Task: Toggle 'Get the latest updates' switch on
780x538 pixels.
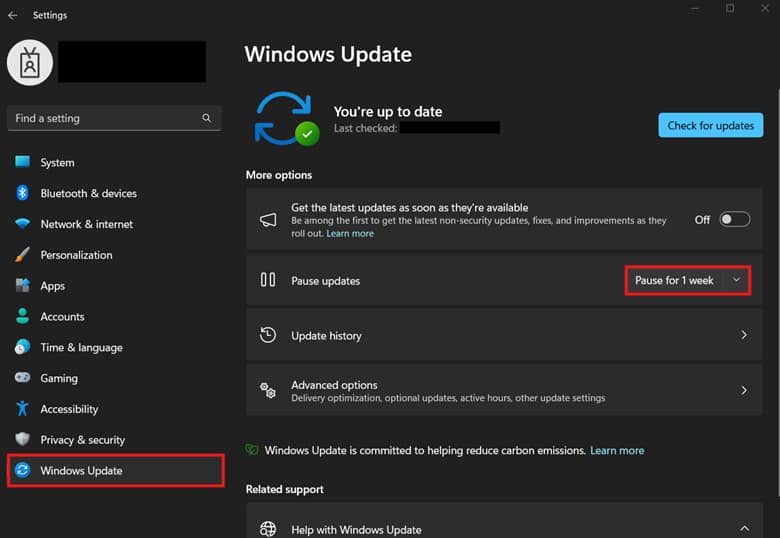Action: coord(735,219)
